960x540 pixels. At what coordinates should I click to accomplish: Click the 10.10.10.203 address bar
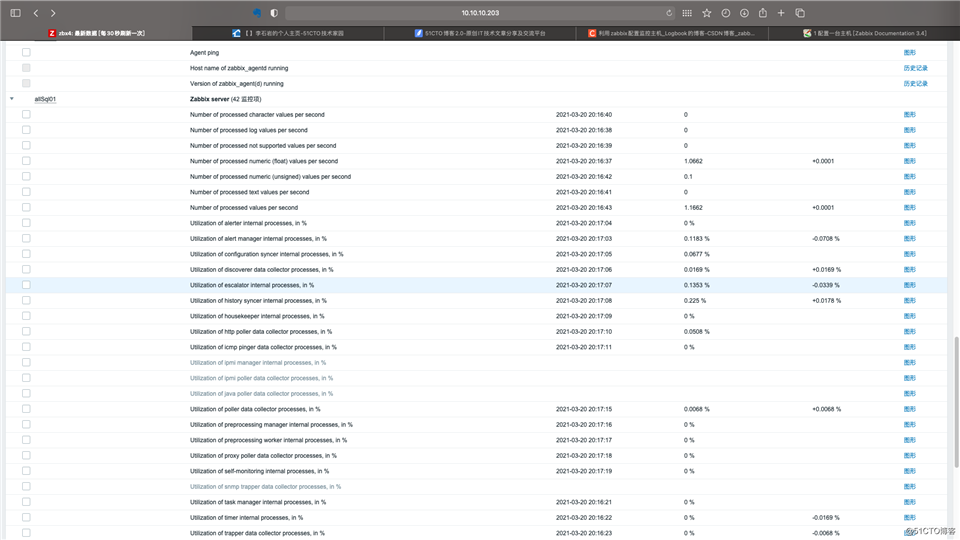coord(480,13)
